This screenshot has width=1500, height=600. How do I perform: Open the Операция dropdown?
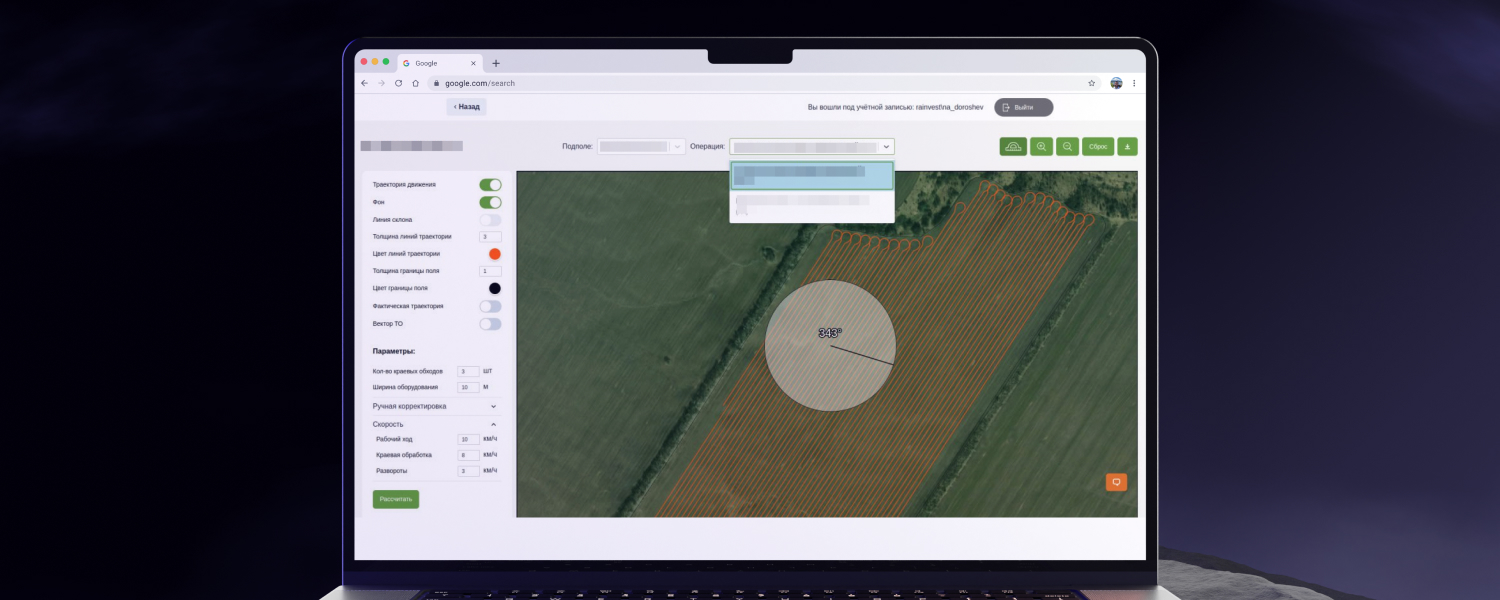click(812, 146)
